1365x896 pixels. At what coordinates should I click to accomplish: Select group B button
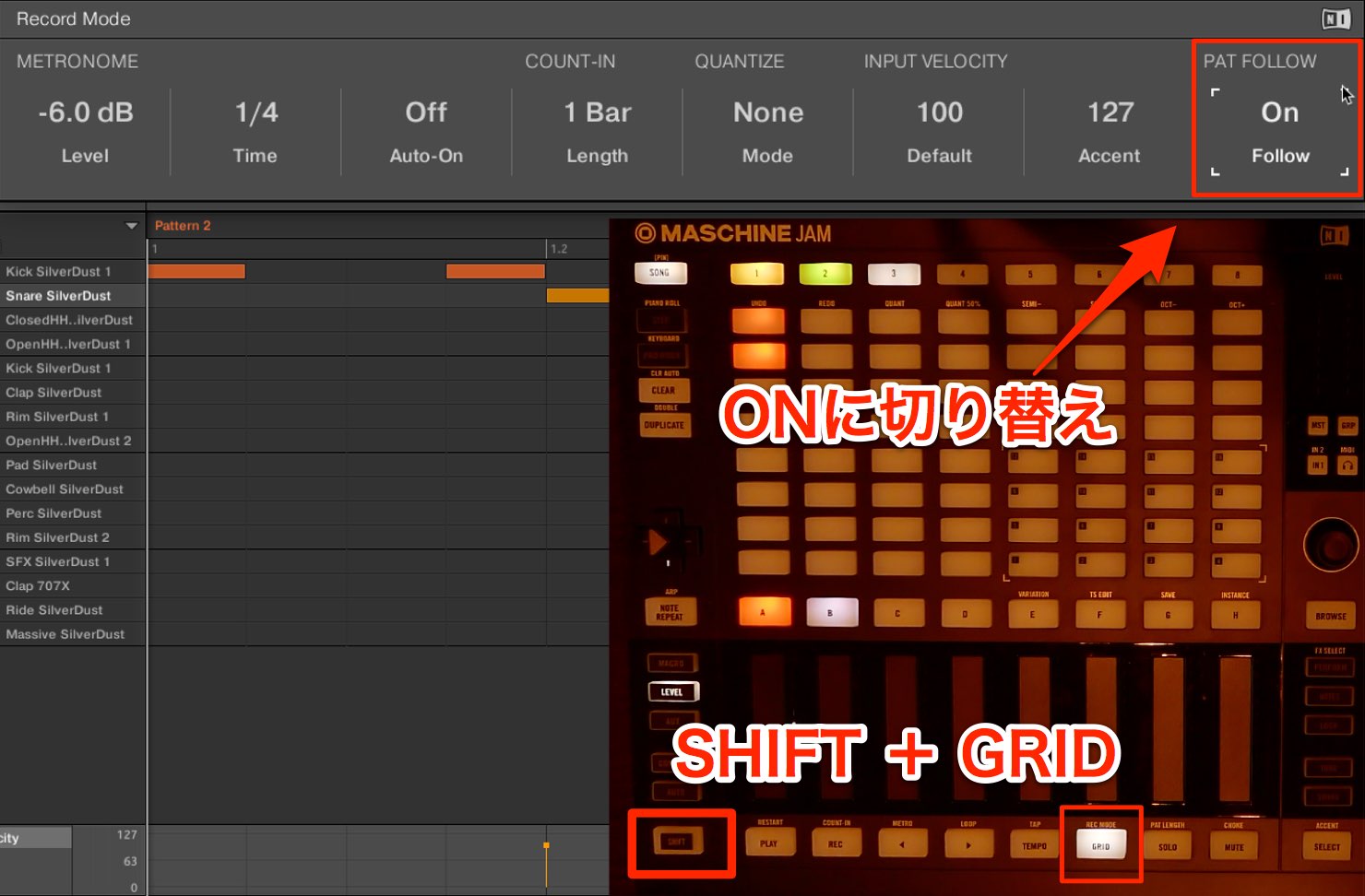point(830,612)
